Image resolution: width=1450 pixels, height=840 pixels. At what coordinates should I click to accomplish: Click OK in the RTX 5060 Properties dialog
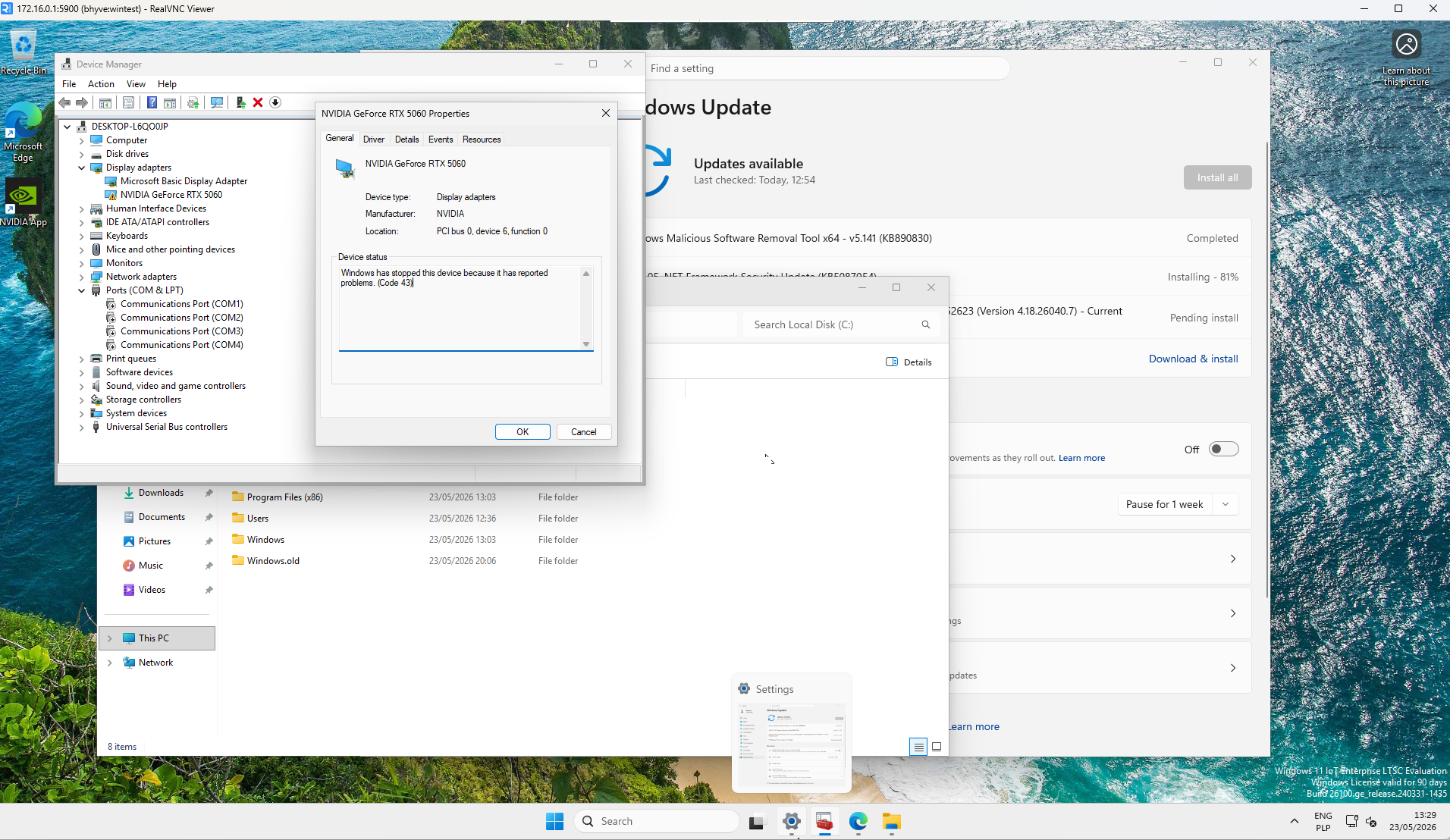(x=523, y=432)
